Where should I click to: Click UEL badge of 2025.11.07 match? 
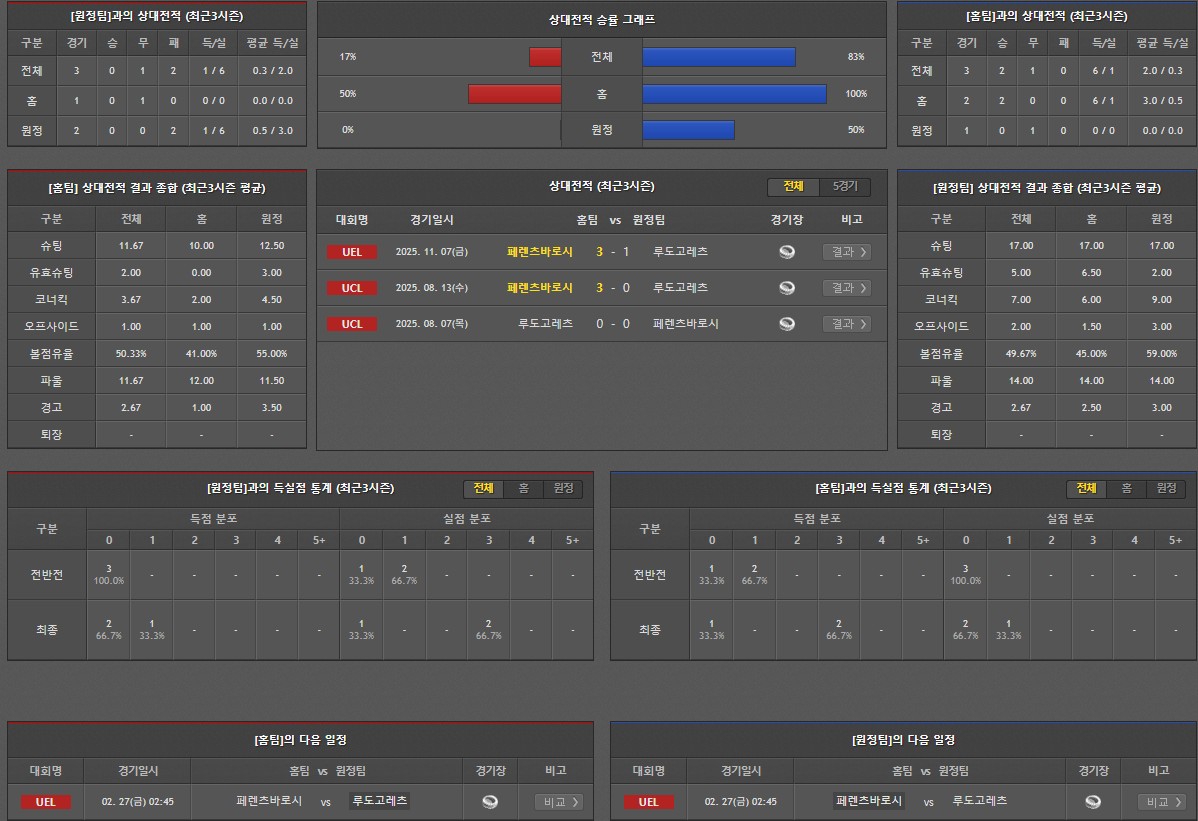pos(352,252)
